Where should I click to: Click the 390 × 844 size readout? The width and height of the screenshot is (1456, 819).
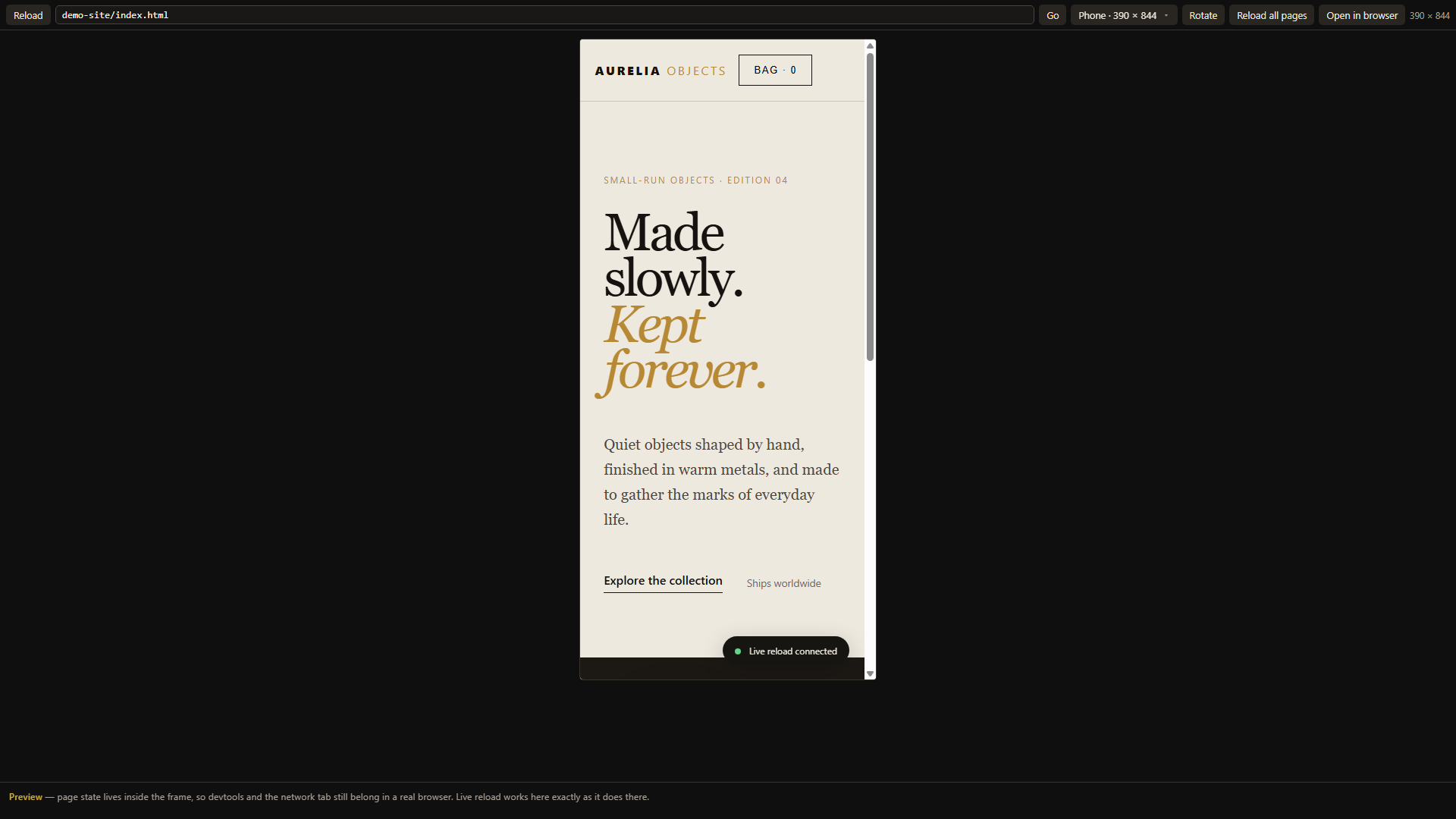pyautogui.click(x=1429, y=15)
